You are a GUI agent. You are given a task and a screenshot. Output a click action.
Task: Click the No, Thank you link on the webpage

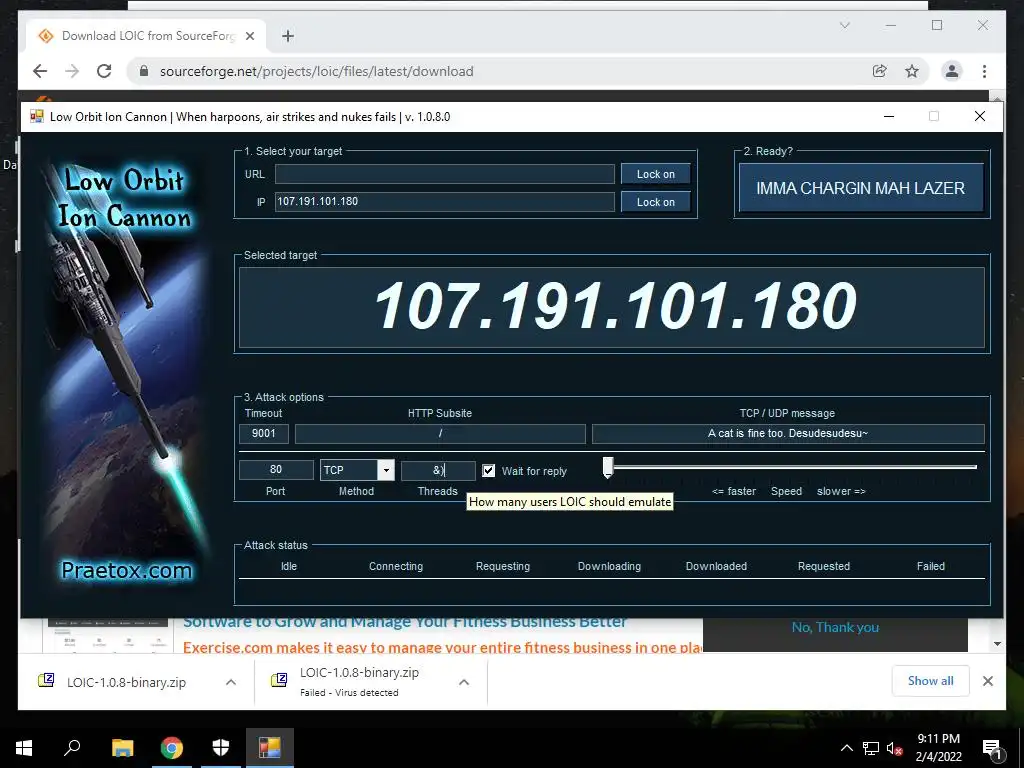835,628
